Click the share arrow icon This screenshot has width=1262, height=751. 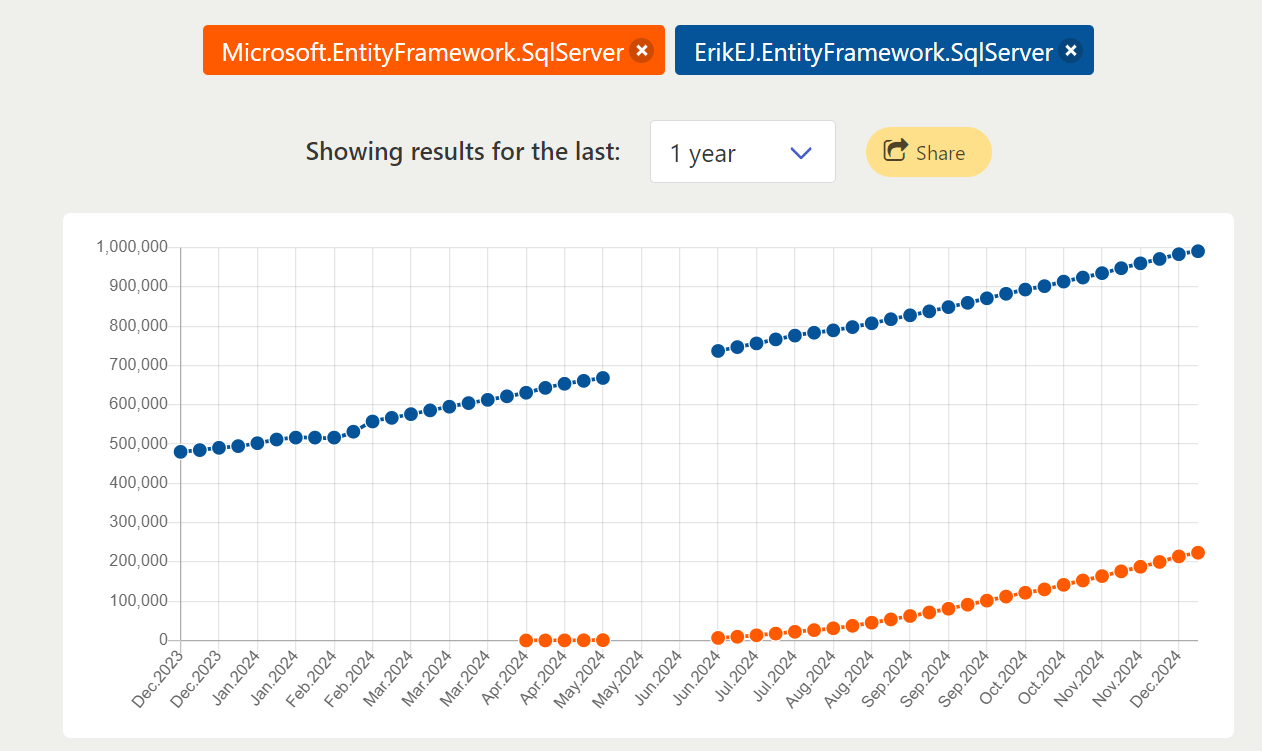(x=897, y=151)
